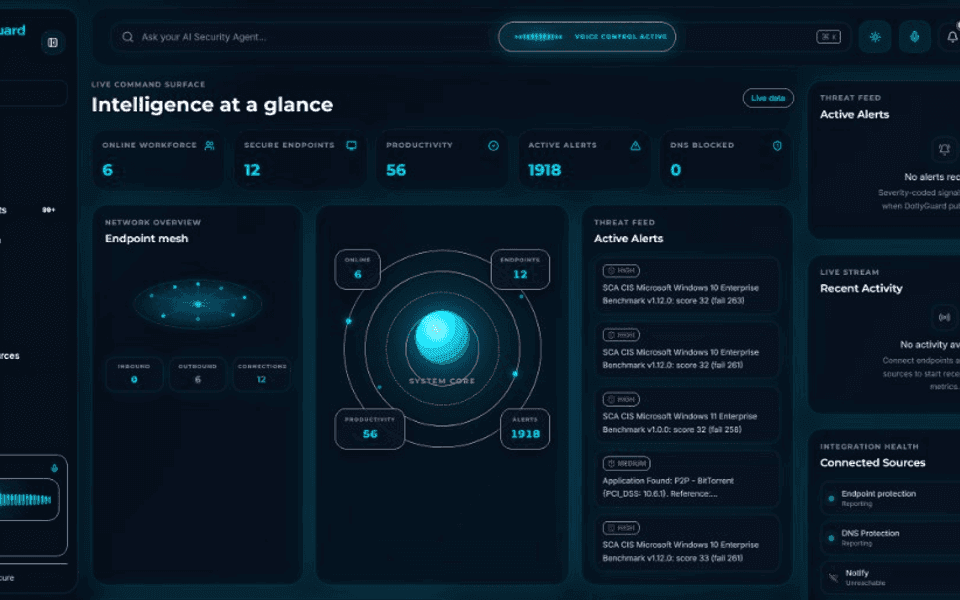Click the microphone icon in top bar
This screenshot has height=600, width=960.
pyautogui.click(x=915, y=37)
